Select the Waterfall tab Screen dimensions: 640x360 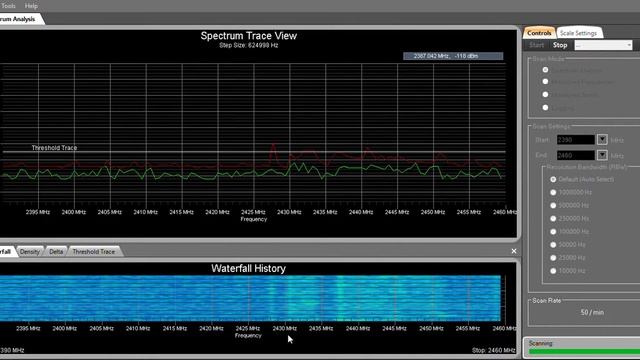[x=7, y=251]
